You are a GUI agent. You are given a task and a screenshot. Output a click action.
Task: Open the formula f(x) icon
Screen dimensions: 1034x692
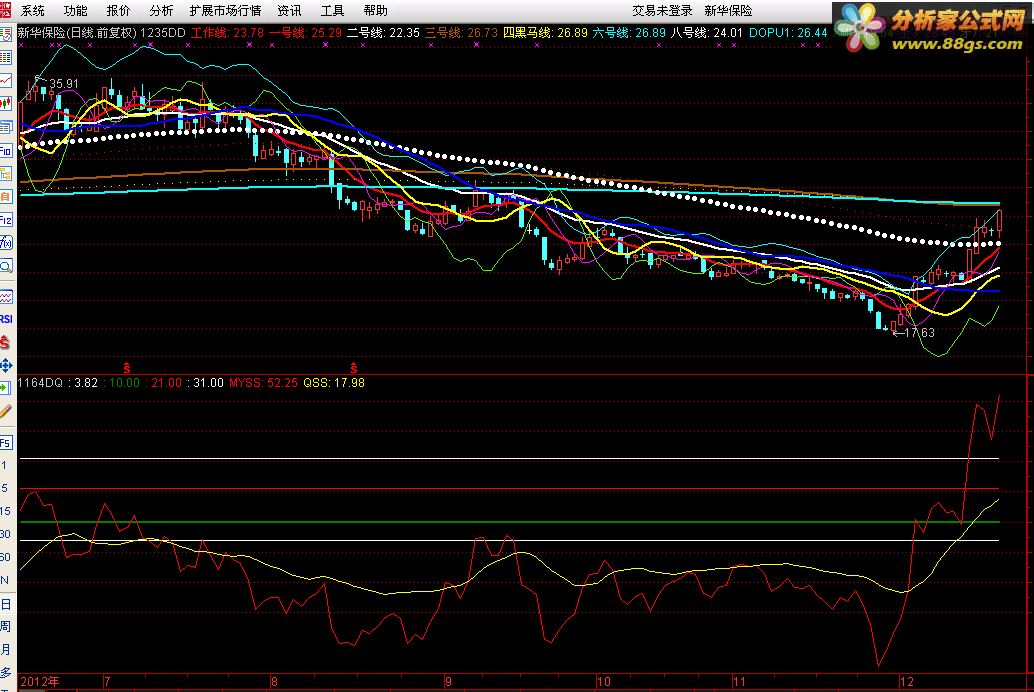click(6, 243)
